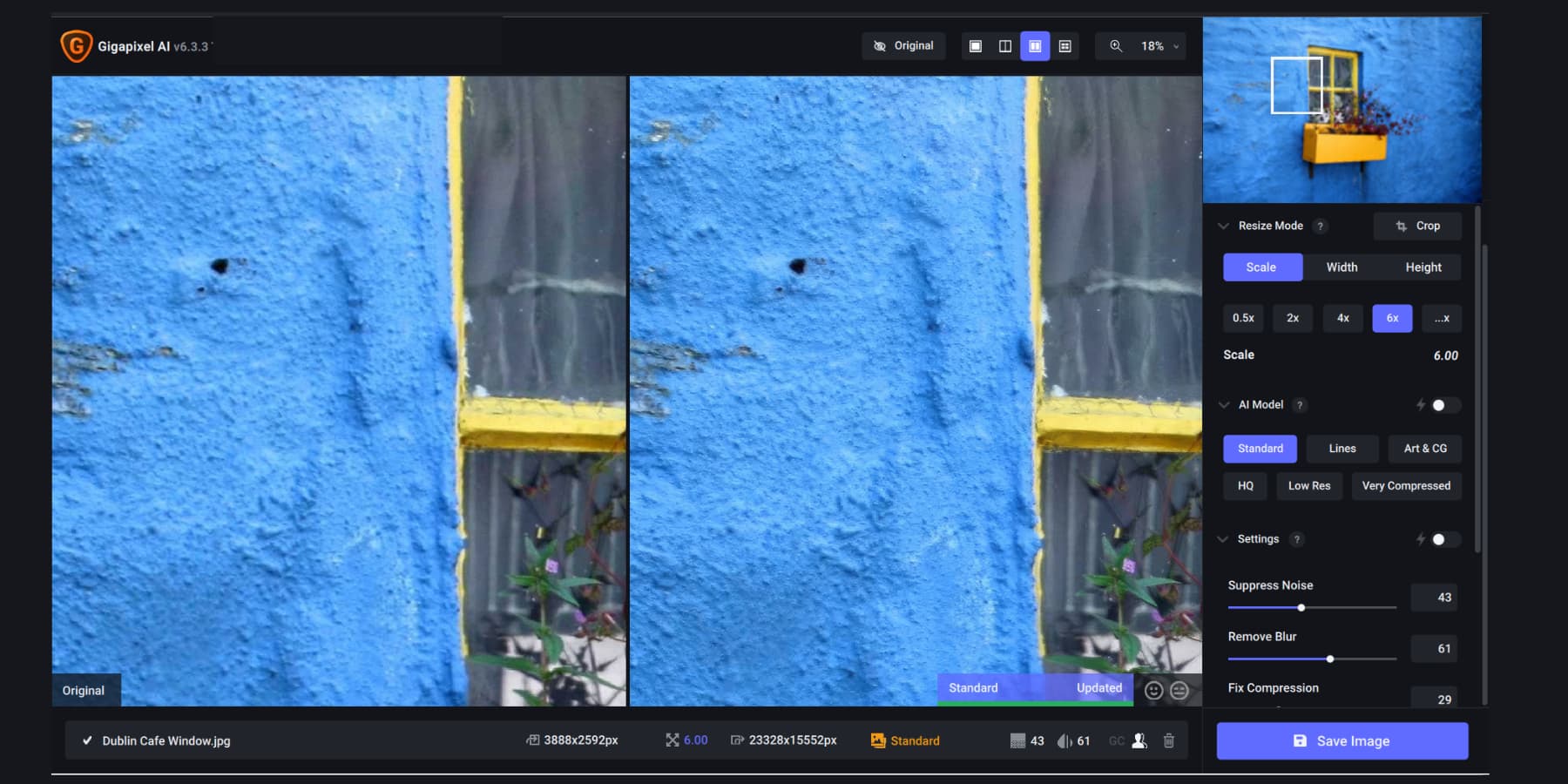Switch to split view layout icon
This screenshot has width=1568, height=784.
(1004, 46)
